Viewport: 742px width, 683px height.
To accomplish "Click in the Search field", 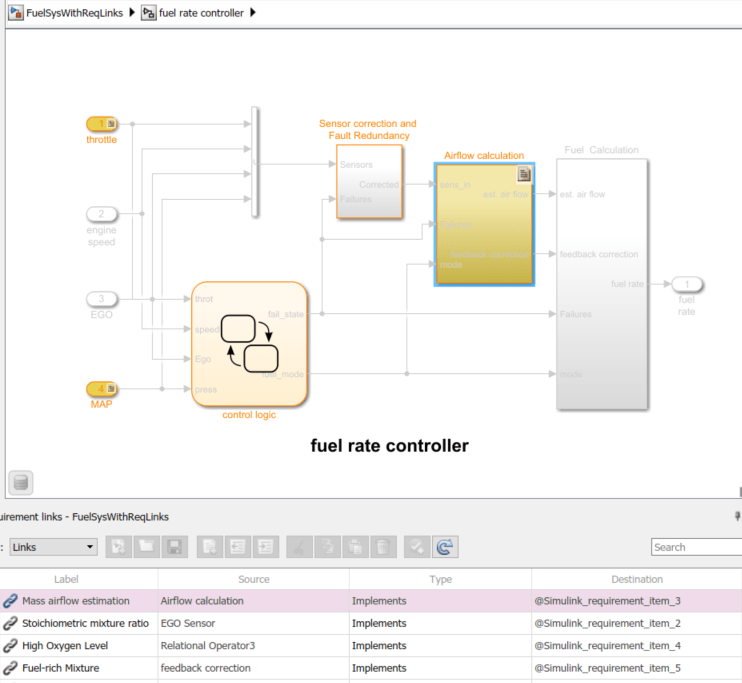I will coord(696,547).
